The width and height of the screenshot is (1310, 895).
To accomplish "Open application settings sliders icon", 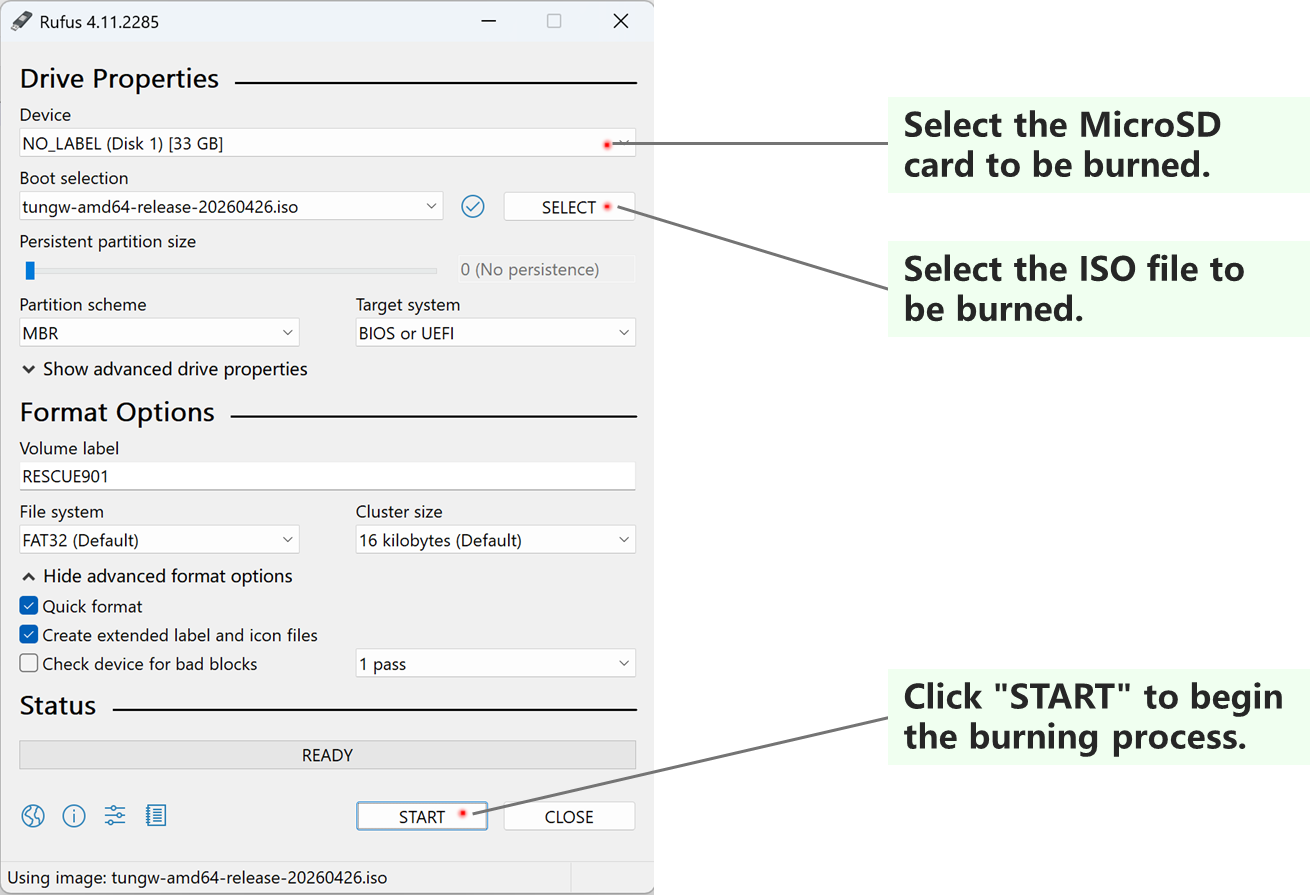I will (115, 816).
